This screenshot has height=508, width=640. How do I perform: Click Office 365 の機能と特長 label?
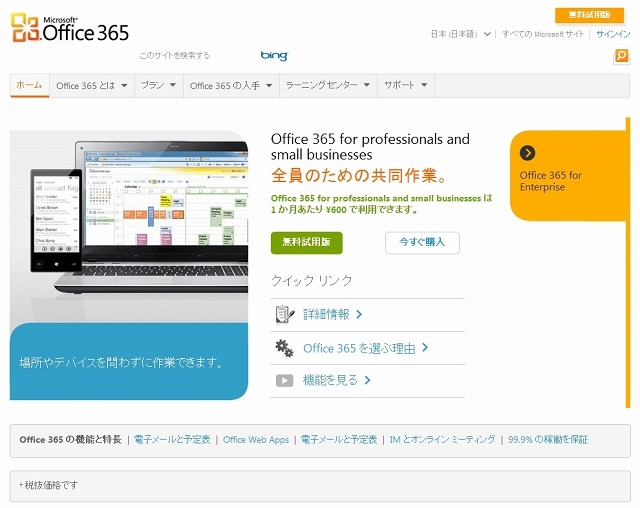(71, 439)
